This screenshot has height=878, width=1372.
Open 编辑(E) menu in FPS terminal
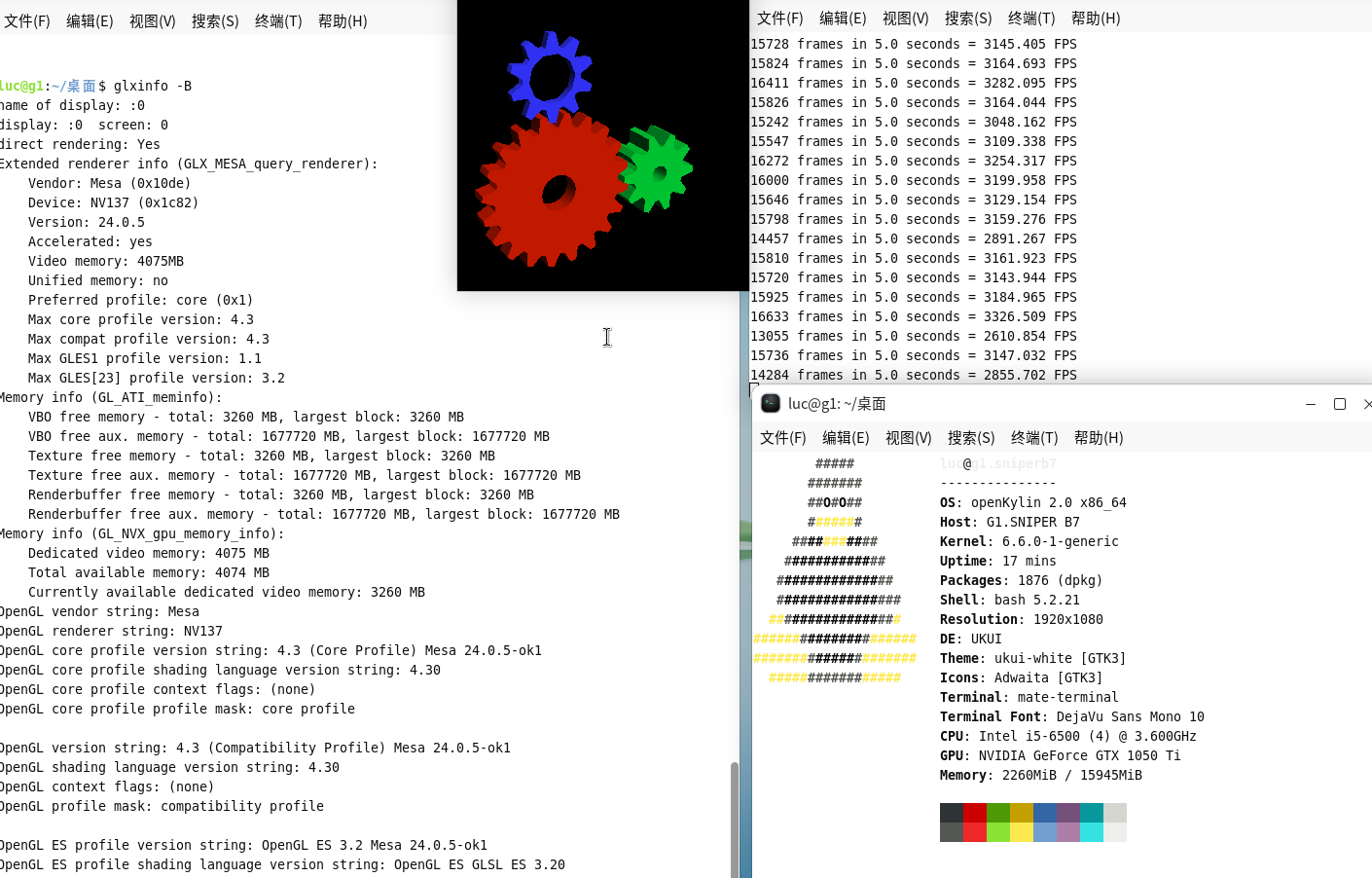(x=843, y=18)
